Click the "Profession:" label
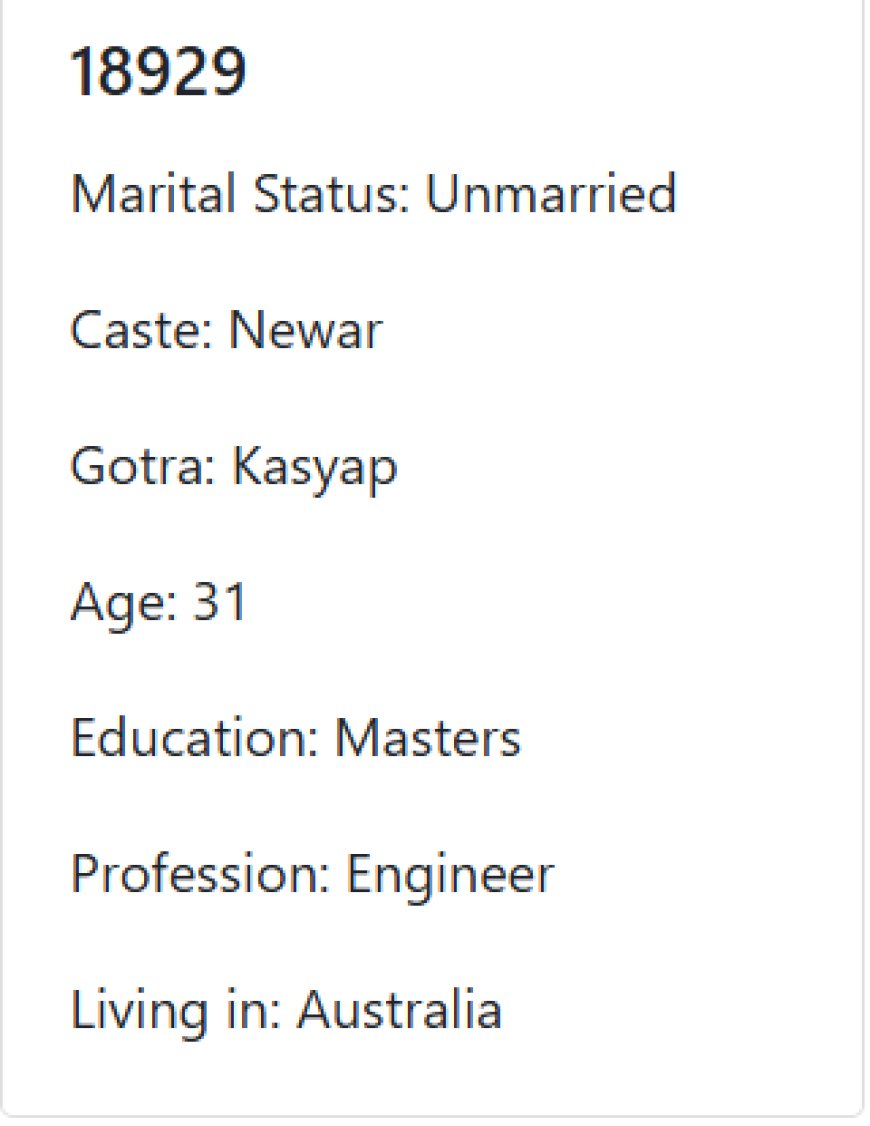Image resolution: width=870 pixels, height=1126 pixels. (200, 874)
